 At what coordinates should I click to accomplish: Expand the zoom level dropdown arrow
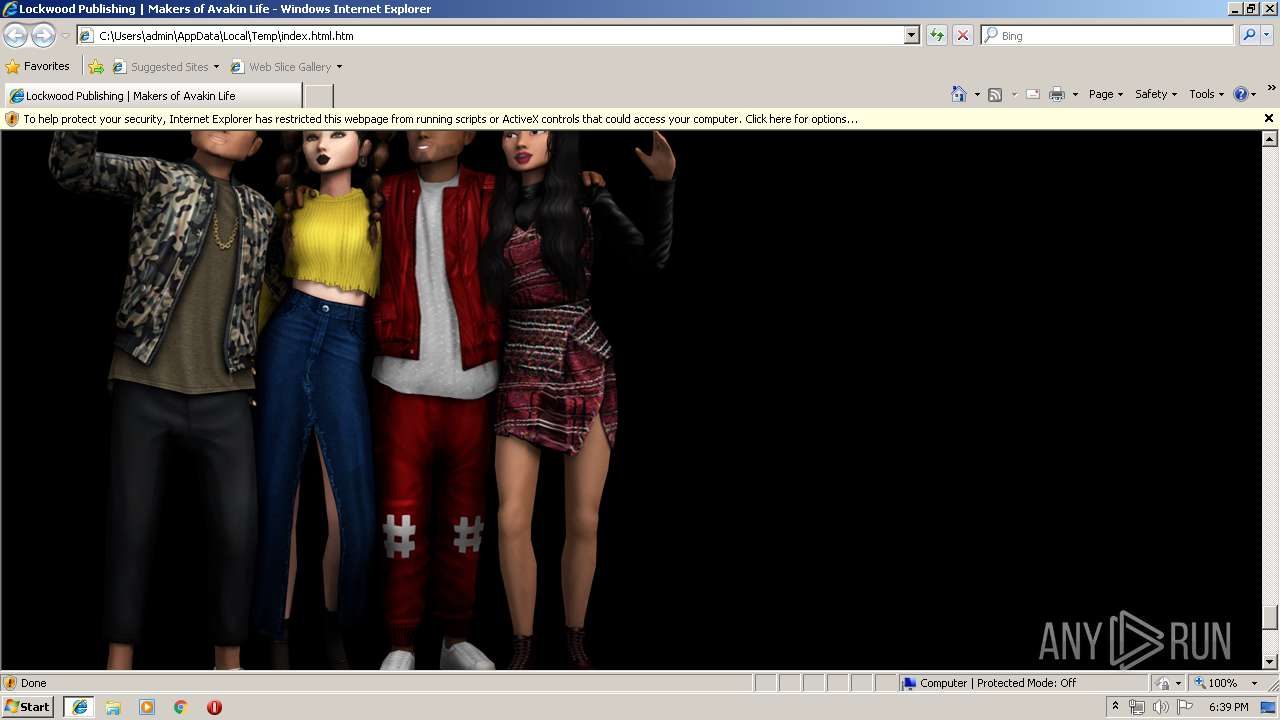click(1254, 684)
